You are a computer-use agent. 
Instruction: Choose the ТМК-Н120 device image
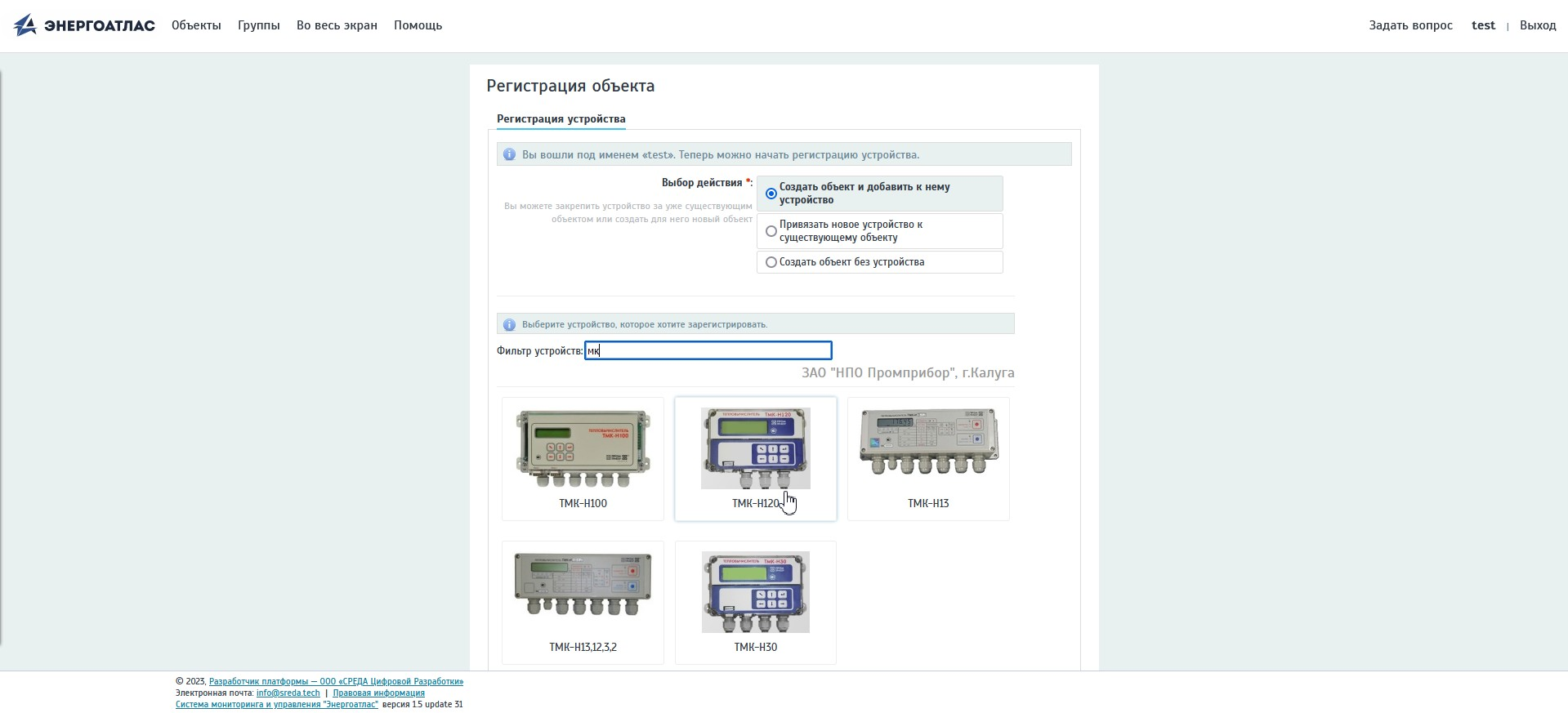pyautogui.click(x=755, y=448)
